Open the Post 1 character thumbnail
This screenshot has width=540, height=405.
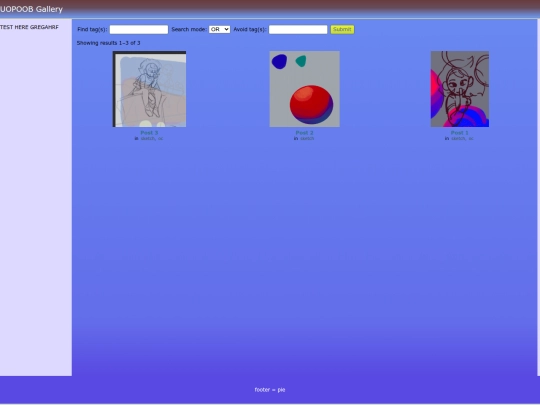click(x=460, y=89)
